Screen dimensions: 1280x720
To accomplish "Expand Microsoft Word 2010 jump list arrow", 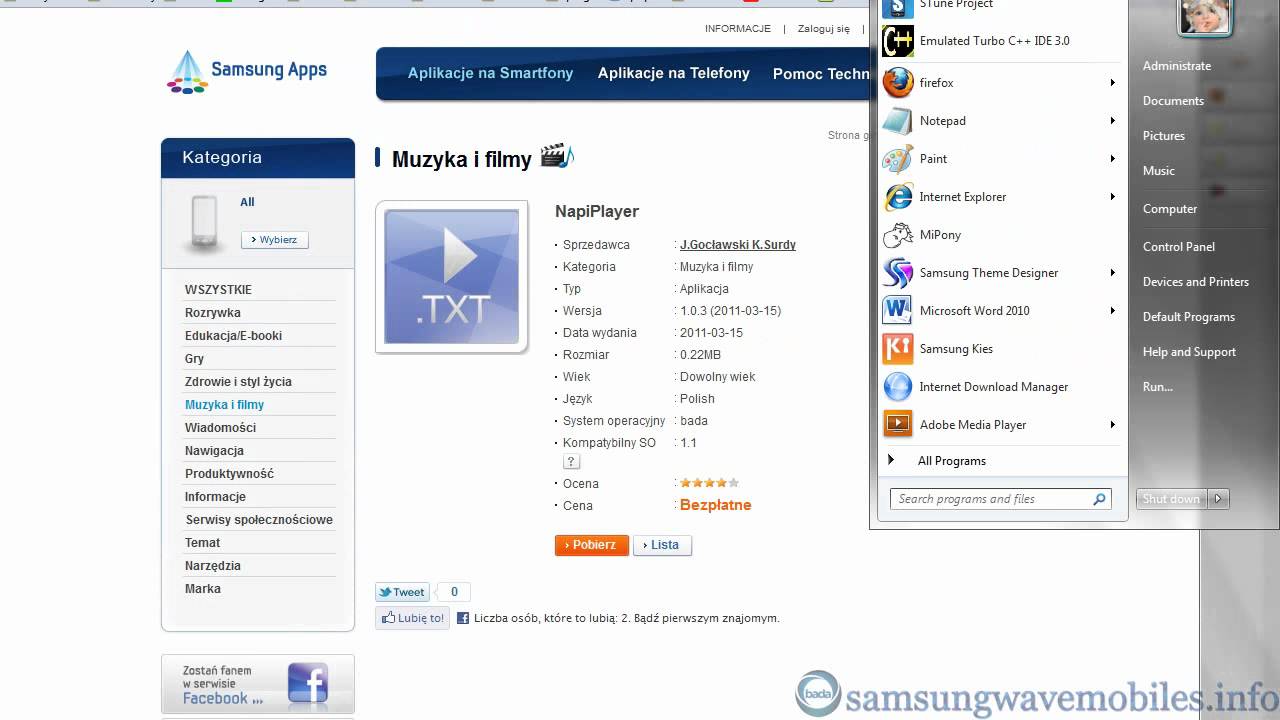I will click(x=1112, y=311).
